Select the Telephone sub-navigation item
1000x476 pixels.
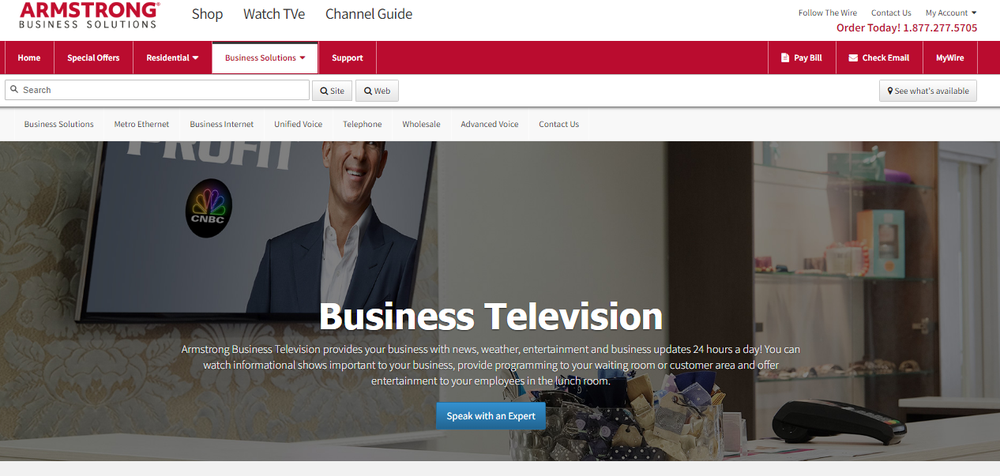click(362, 124)
